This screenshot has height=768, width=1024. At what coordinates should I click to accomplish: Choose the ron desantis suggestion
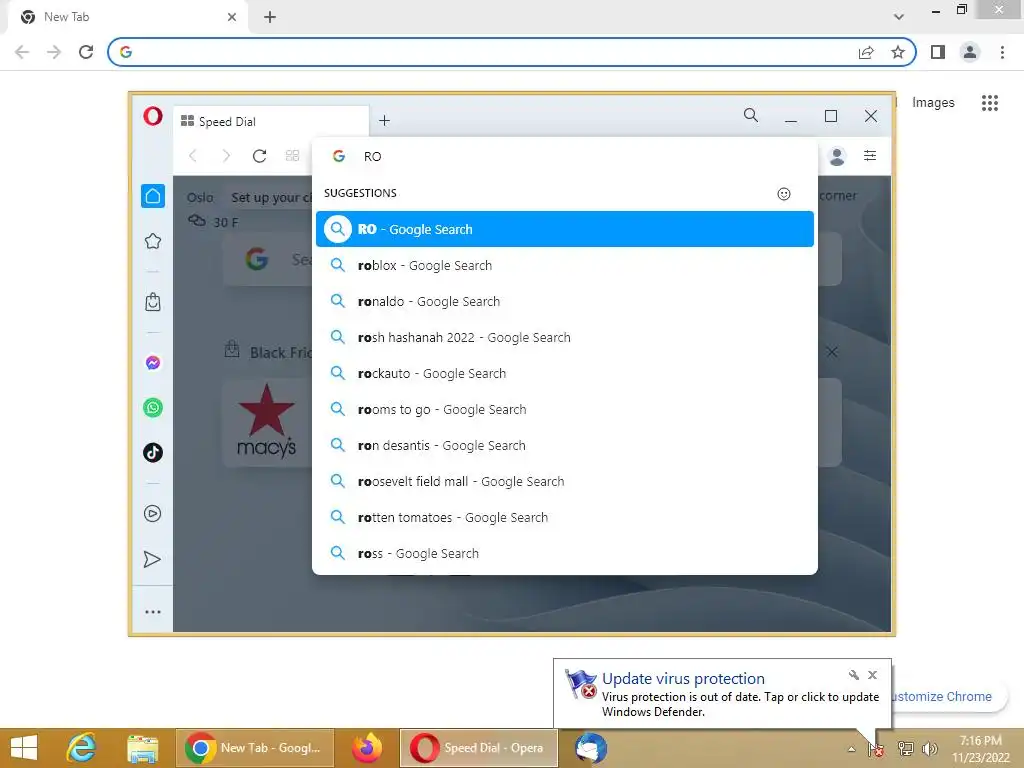pyautogui.click(x=565, y=445)
